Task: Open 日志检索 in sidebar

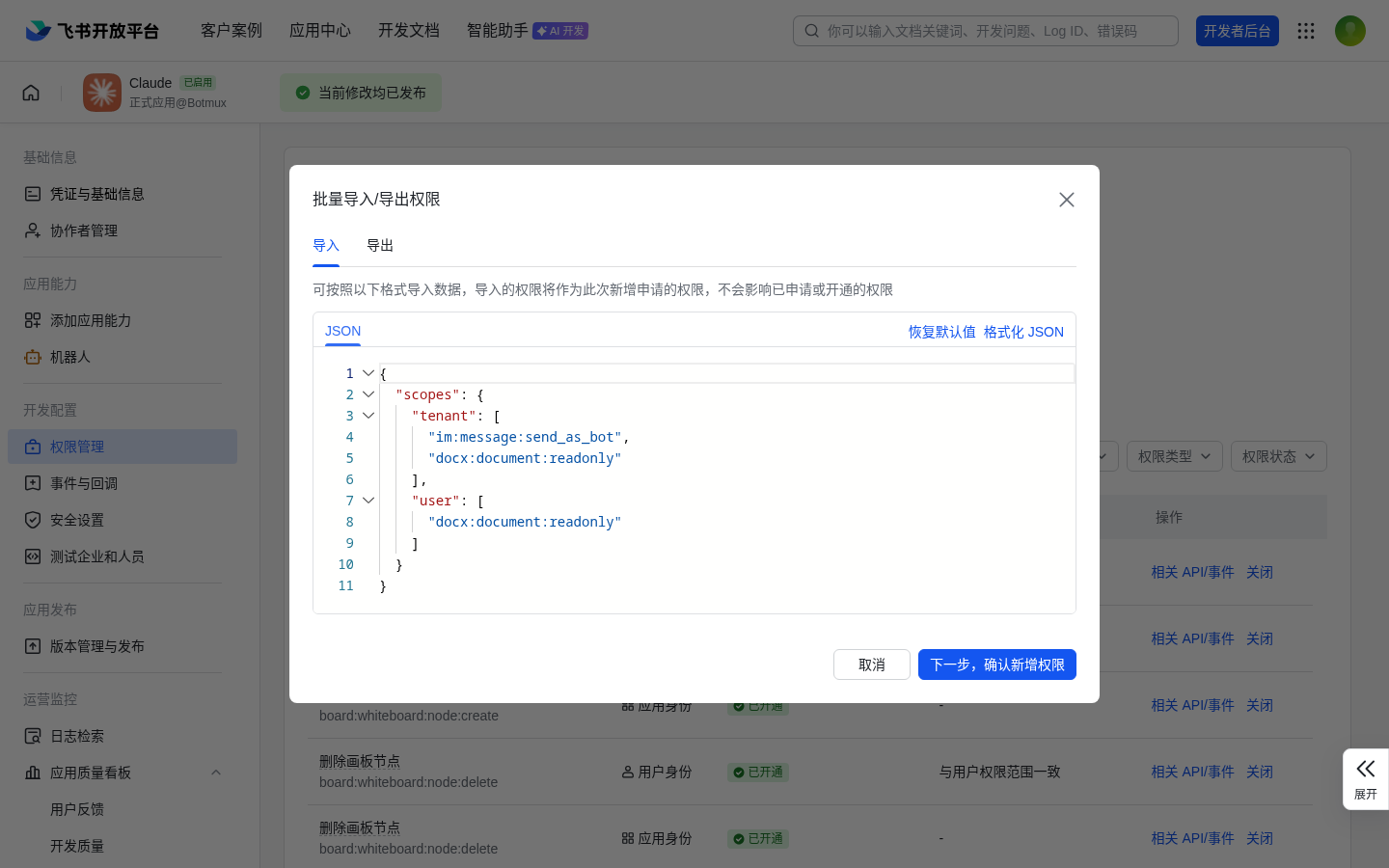Action: point(123,736)
